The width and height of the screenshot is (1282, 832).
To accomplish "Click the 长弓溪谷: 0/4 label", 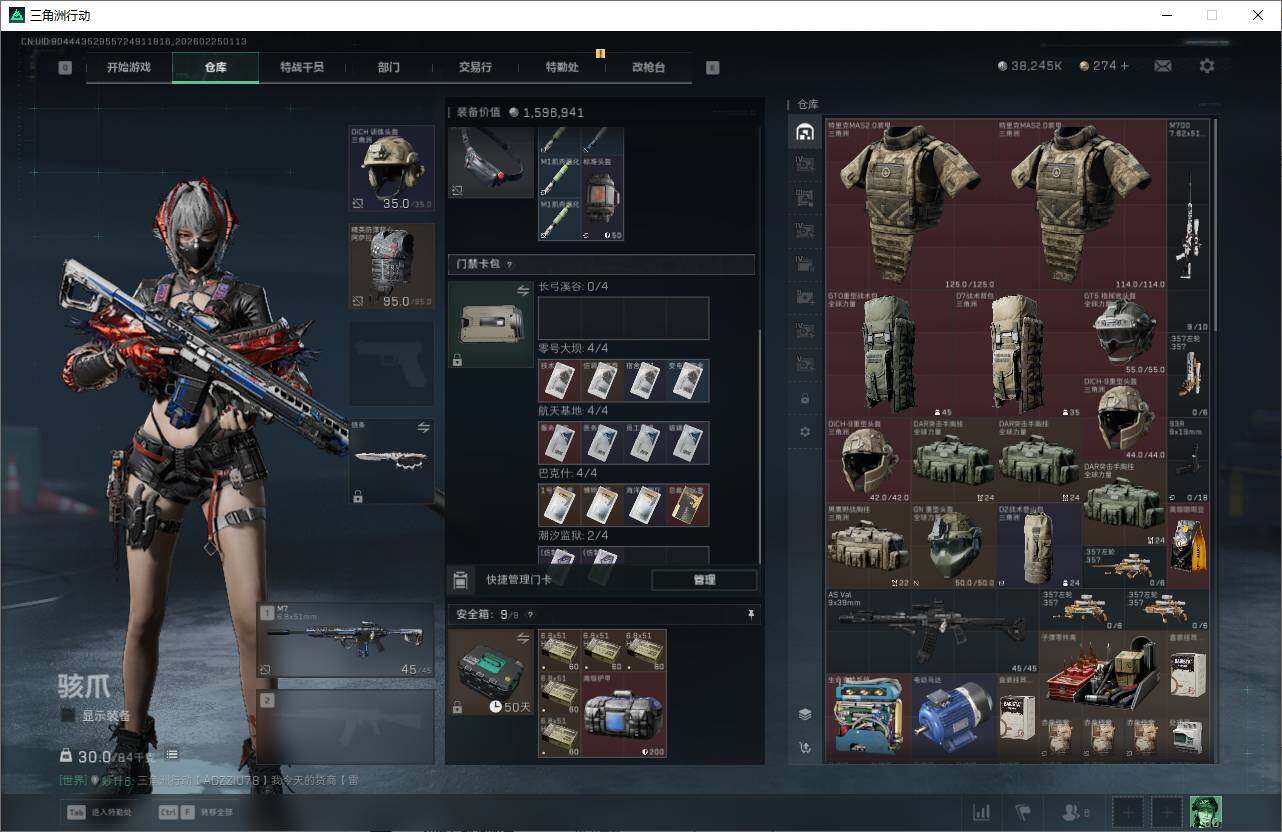I will click(x=573, y=287).
